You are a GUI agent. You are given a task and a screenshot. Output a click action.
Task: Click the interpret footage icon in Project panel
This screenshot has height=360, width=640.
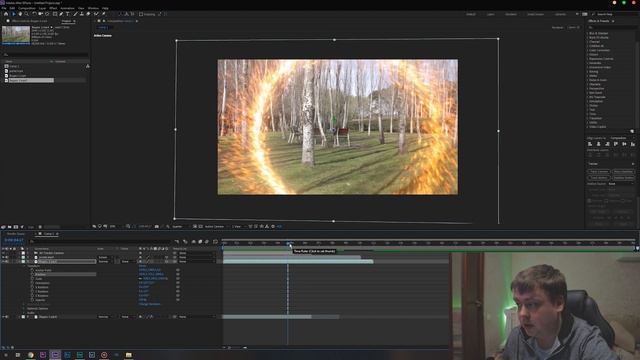(4, 227)
